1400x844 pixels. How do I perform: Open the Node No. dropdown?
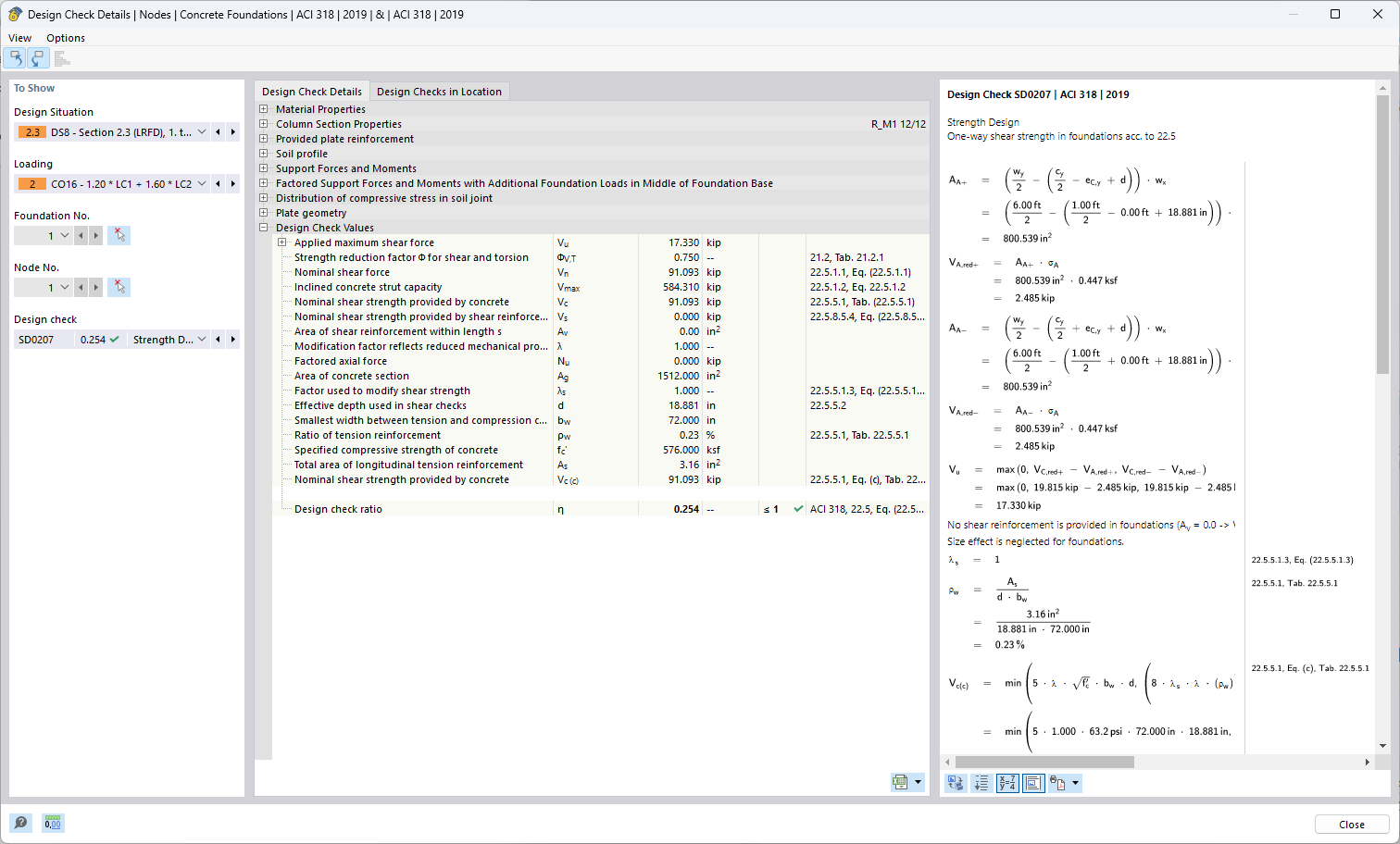pos(65,288)
